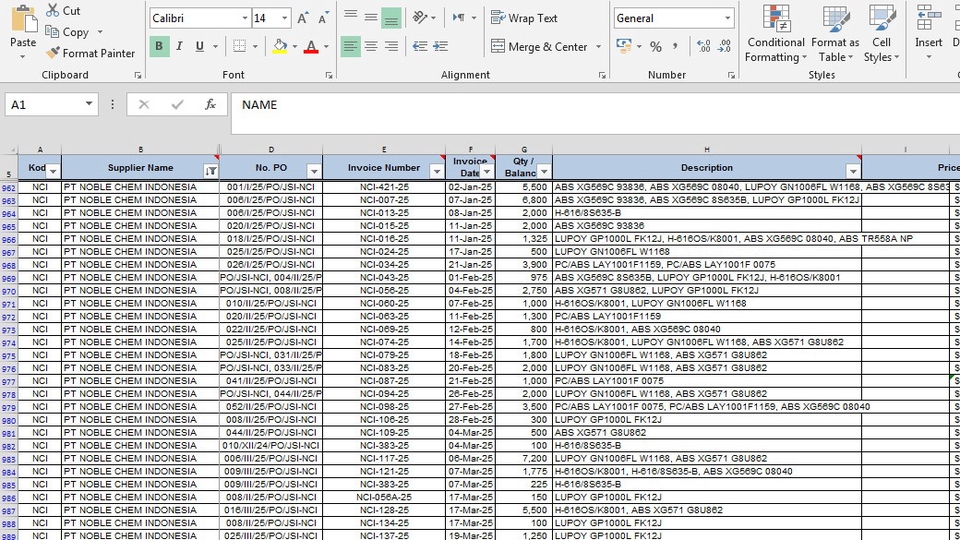Open Cell Styles gallery

(x=882, y=34)
